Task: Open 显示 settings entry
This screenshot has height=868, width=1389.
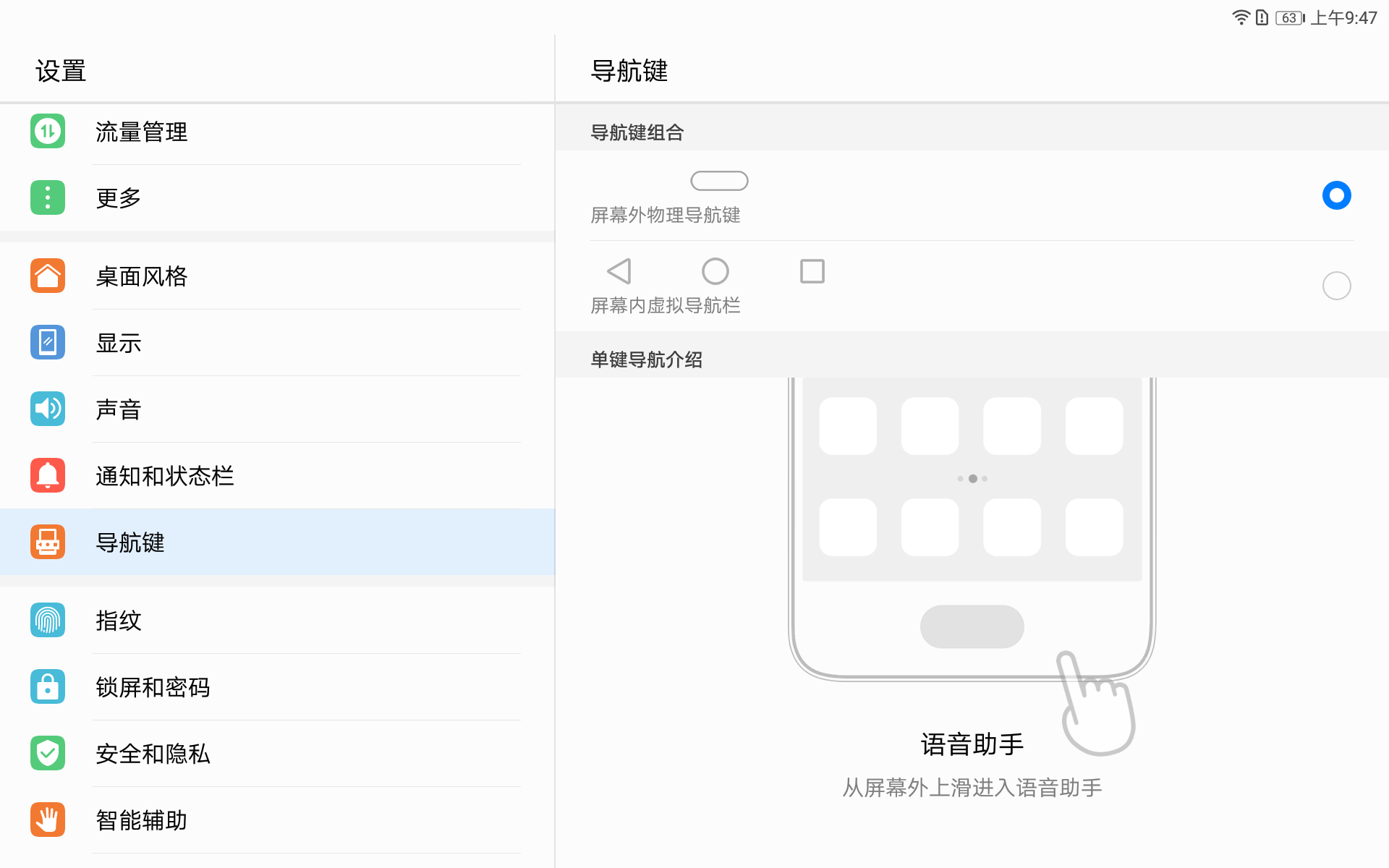Action: [x=119, y=343]
